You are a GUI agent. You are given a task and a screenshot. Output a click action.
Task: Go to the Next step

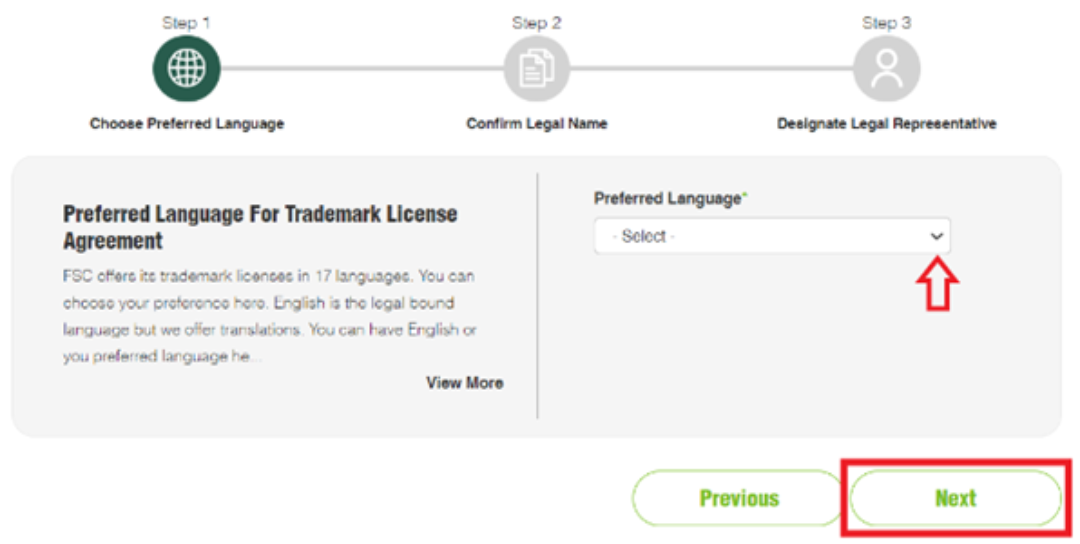coord(955,498)
